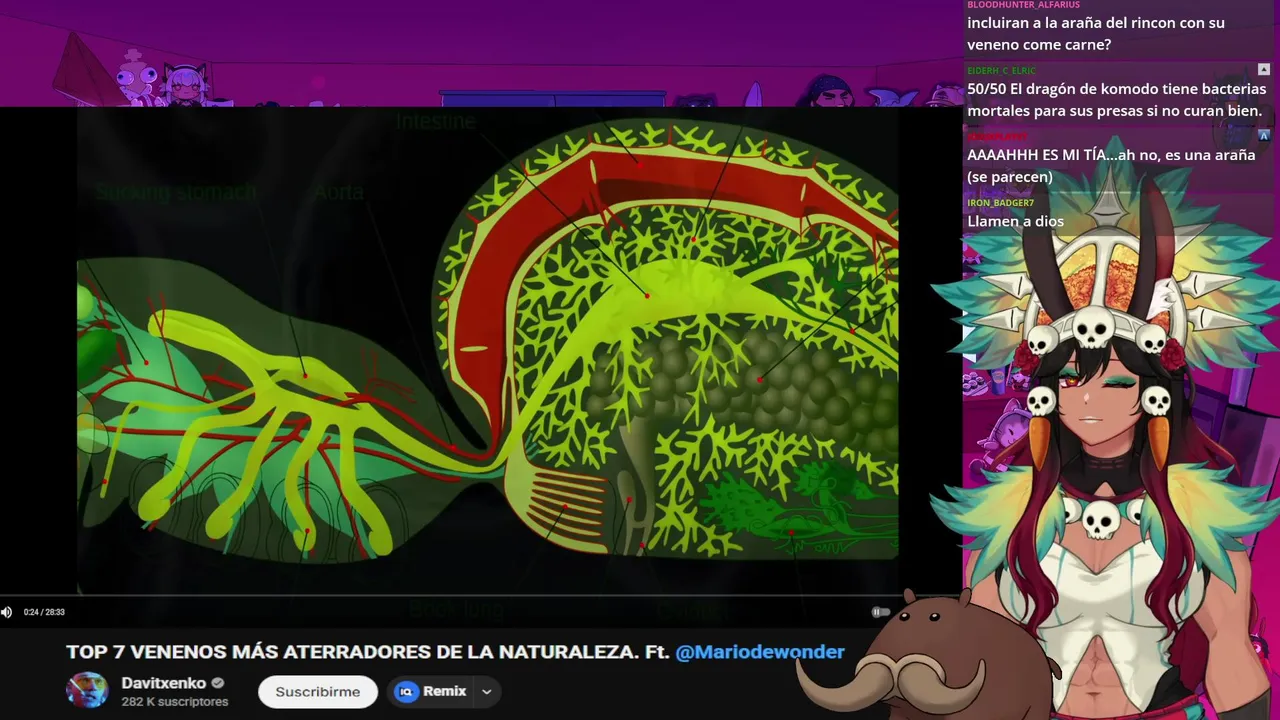Open the Davitxenko channel avatar

(x=87, y=690)
